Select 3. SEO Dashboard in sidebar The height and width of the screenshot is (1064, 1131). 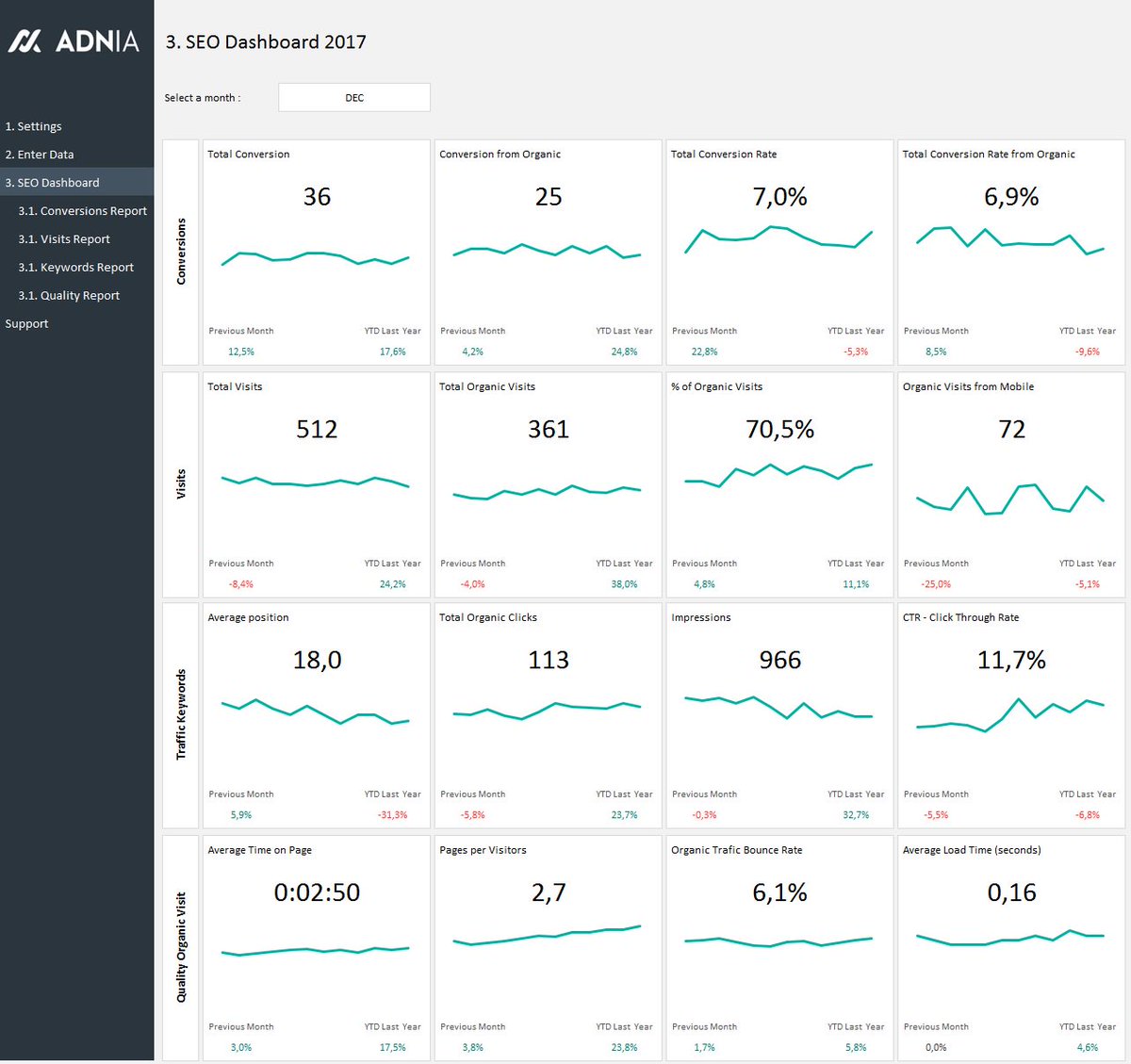click(x=52, y=182)
